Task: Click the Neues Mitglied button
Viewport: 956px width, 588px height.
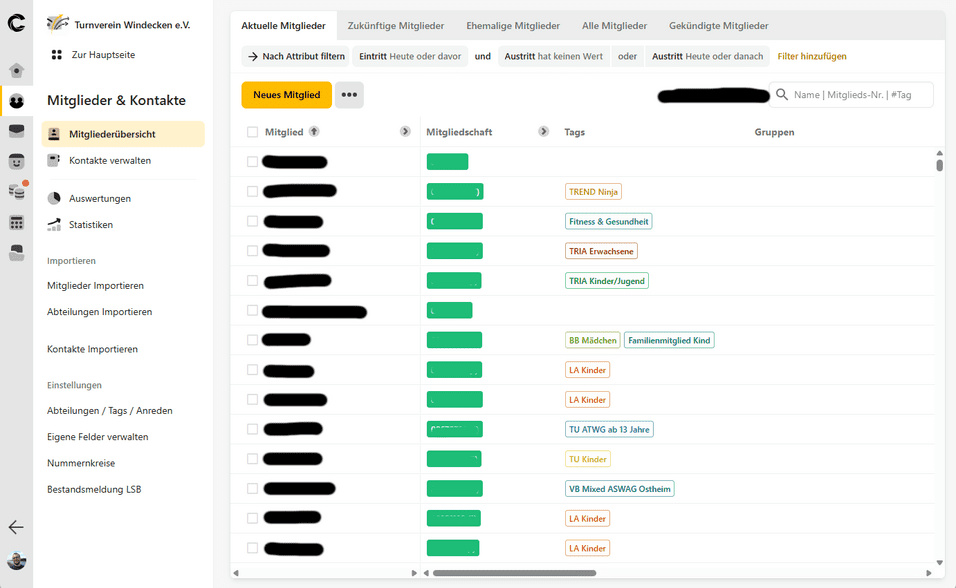Action: 286,95
